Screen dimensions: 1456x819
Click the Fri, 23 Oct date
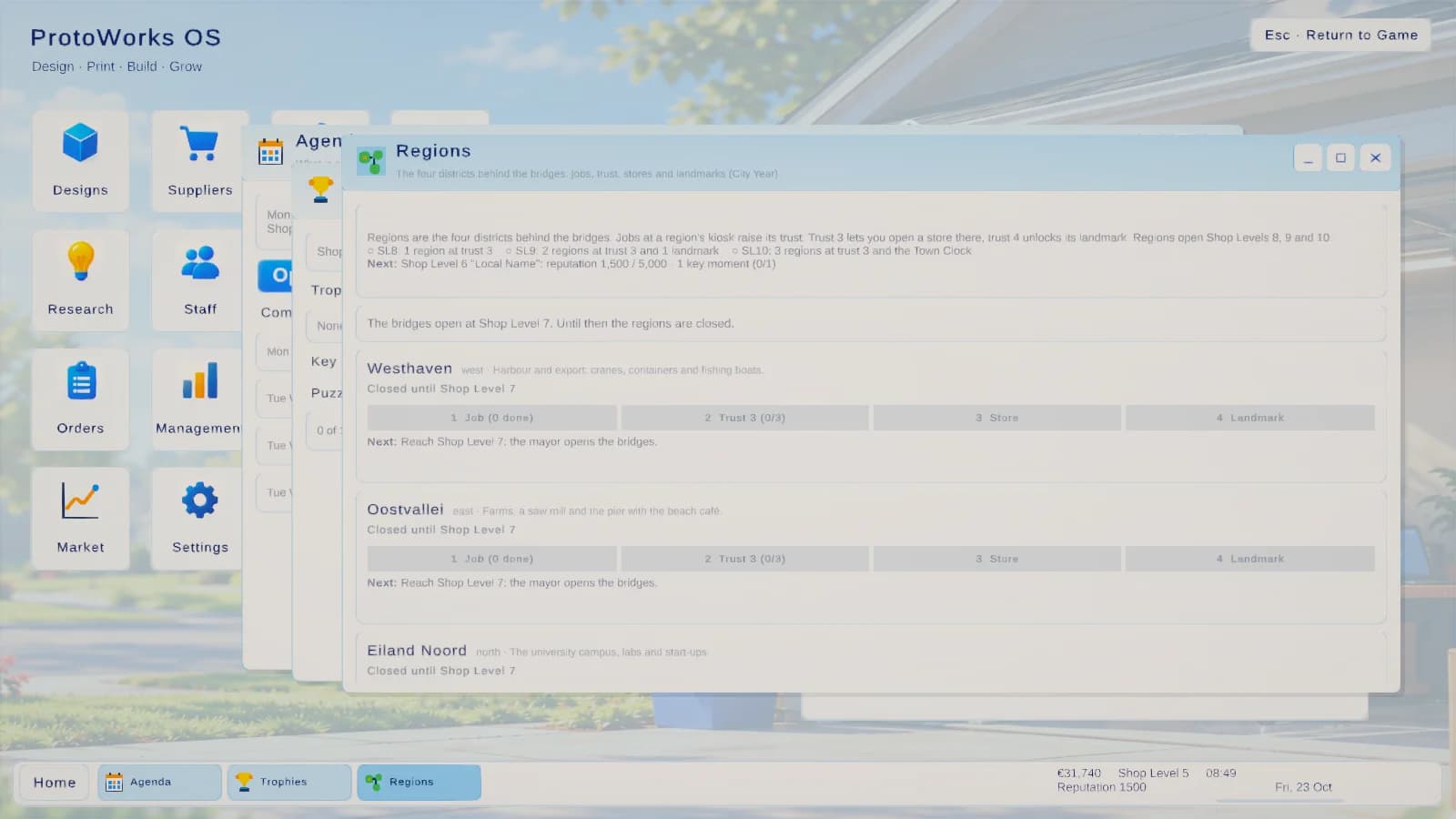1303,787
